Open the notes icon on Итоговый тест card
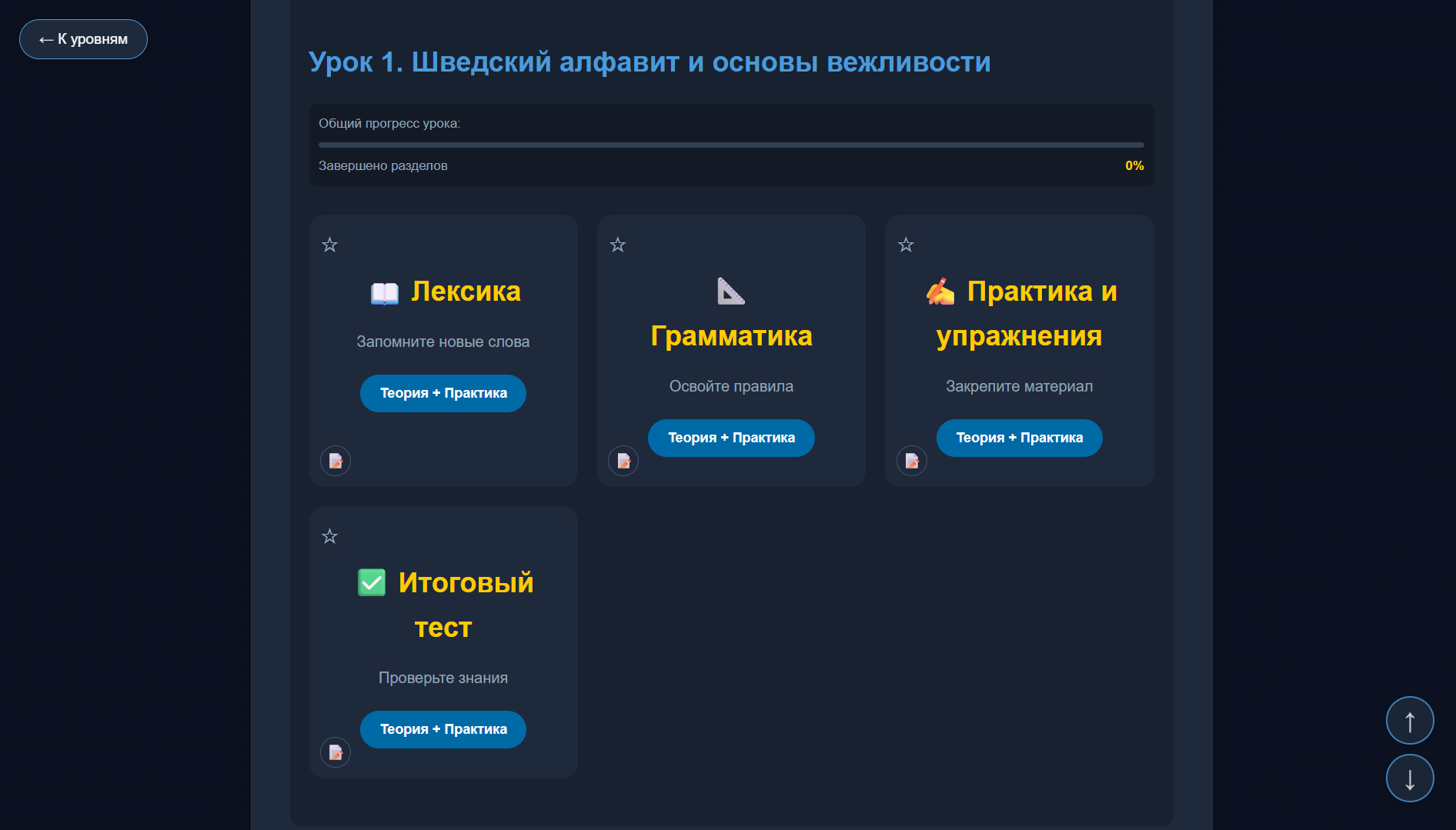The height and width of the screenshot is (830, 1456). (x=336, y=752)
